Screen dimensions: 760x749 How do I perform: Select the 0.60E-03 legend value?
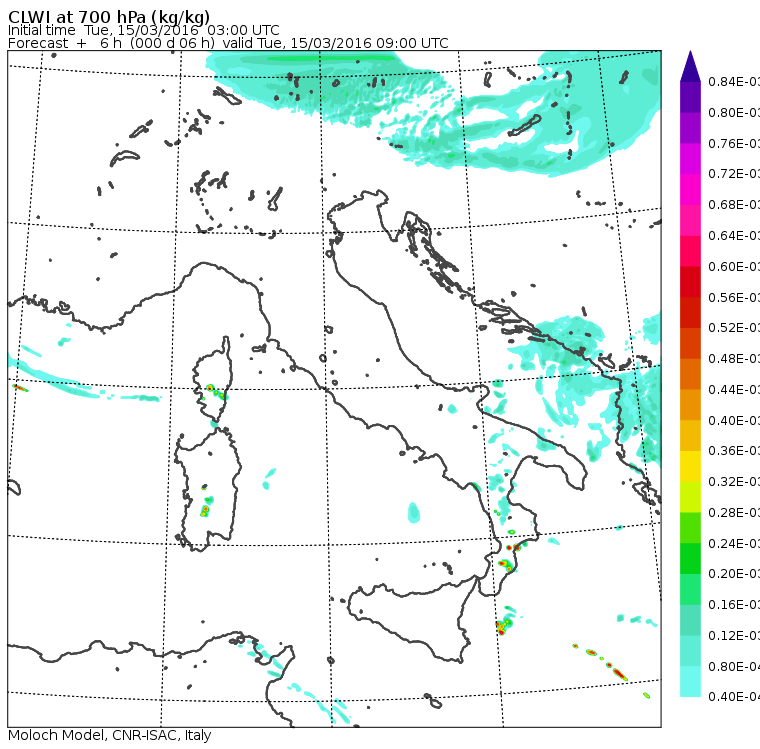(734, 267)
